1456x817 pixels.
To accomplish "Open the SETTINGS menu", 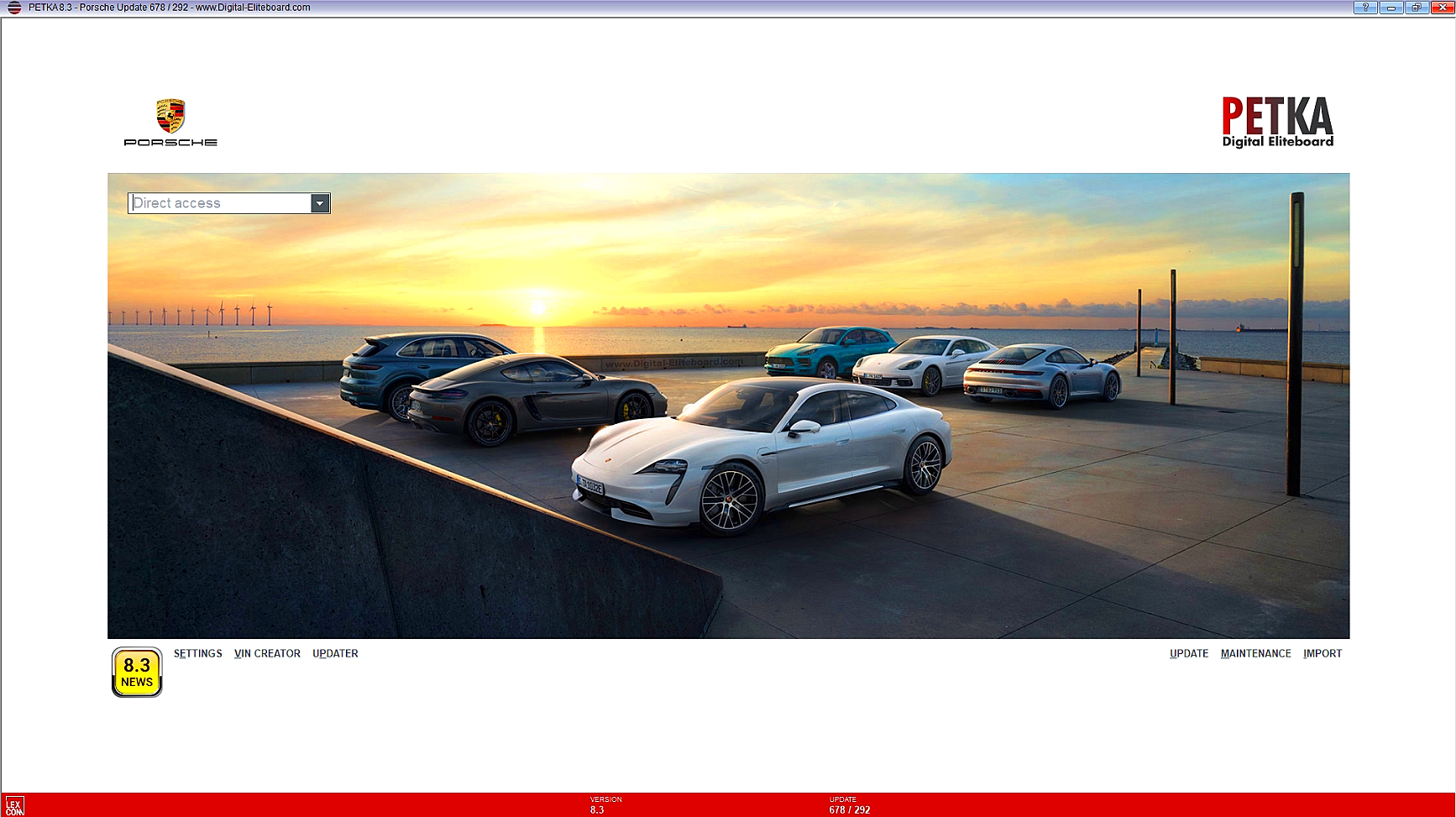I will click(198, 653).
